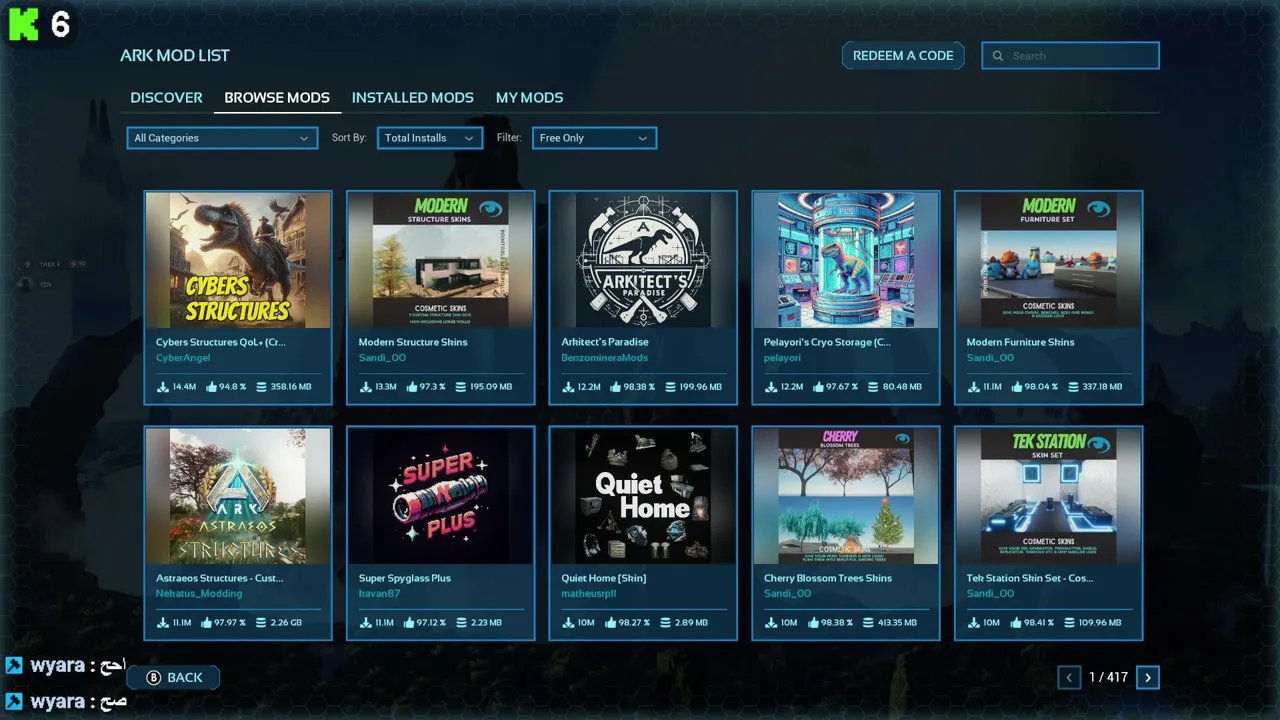
Task: Click the eye badge on Modern Structure Skins thumbnail
Action: click(x=490, y=209)
